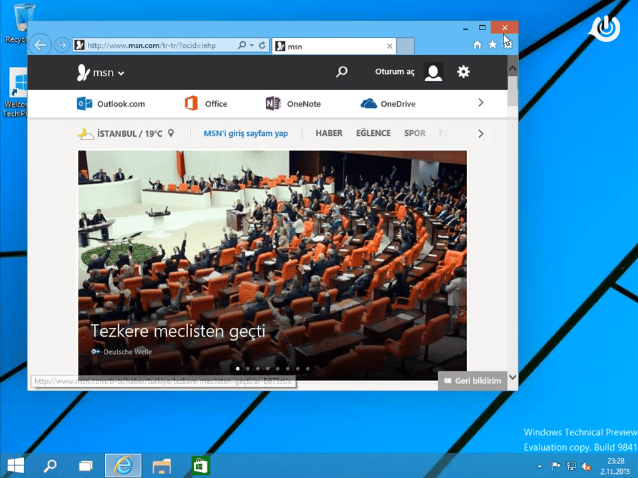638x478 pixels.
Task: Click the browser home icon
Action: 477,45
